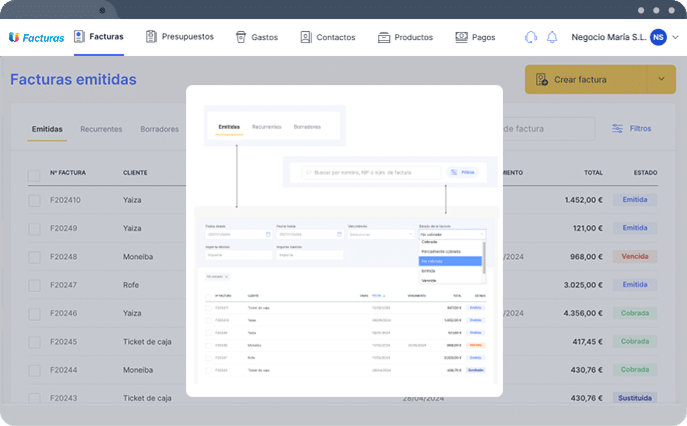This screenshot has width=687, height=426.
Task: Remove the No cobrada filter chip
Action: tap(227, 277)
